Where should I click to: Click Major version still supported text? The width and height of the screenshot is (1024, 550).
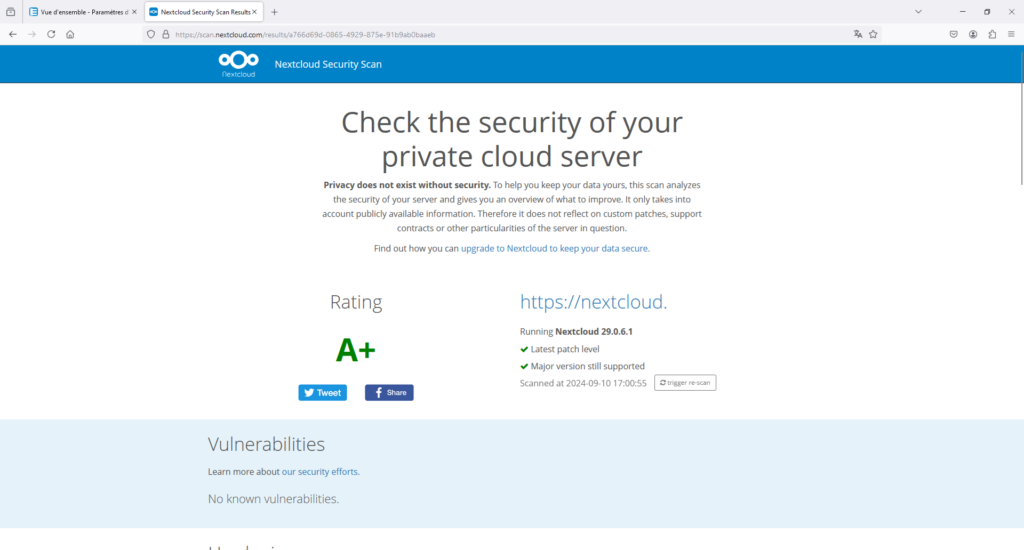tap(588, 366)
